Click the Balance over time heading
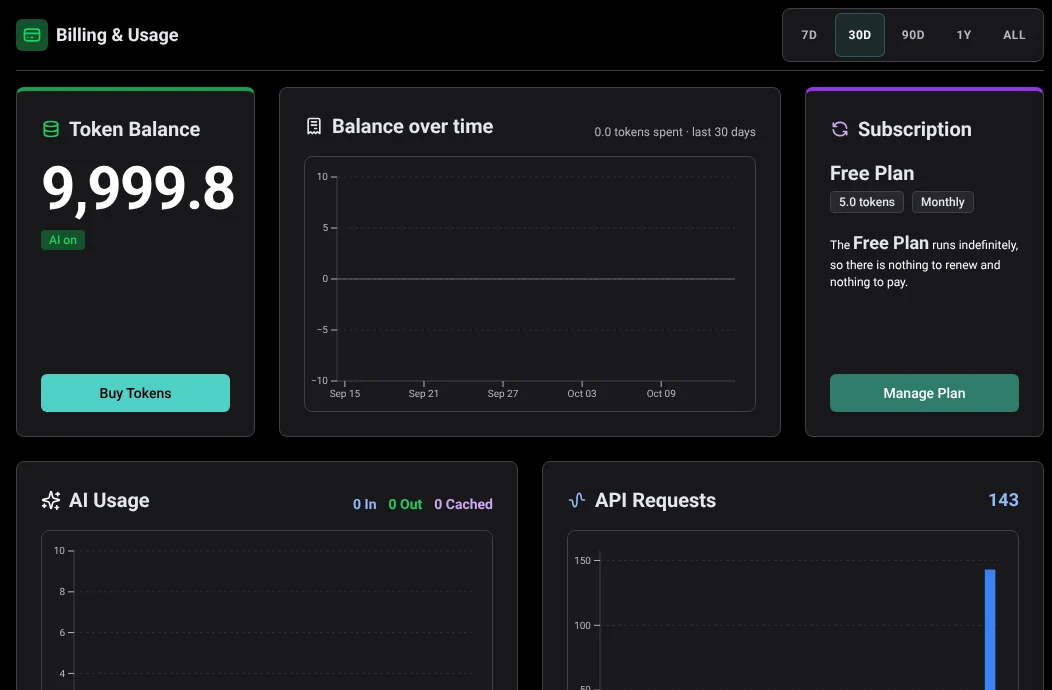Screen dimensions: 1052x690 [413, 126]
